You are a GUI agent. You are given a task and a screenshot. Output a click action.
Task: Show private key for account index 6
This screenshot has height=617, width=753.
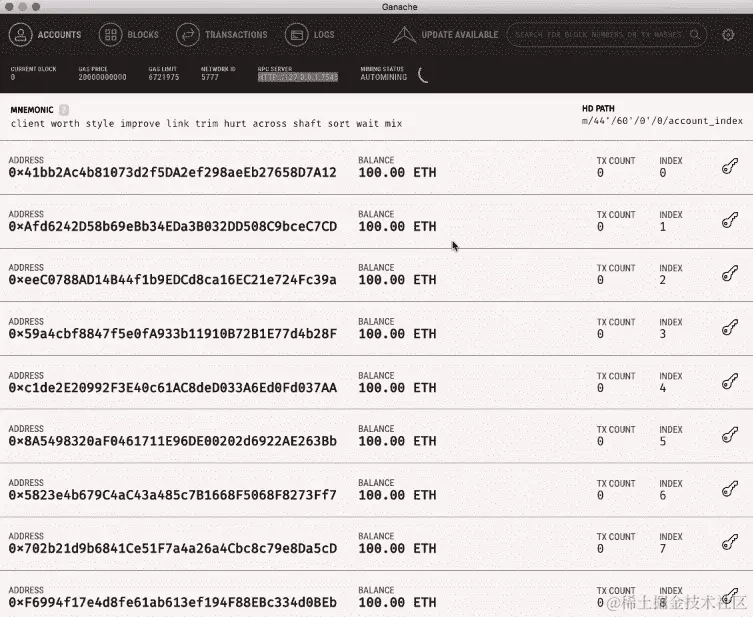point(729,489)
